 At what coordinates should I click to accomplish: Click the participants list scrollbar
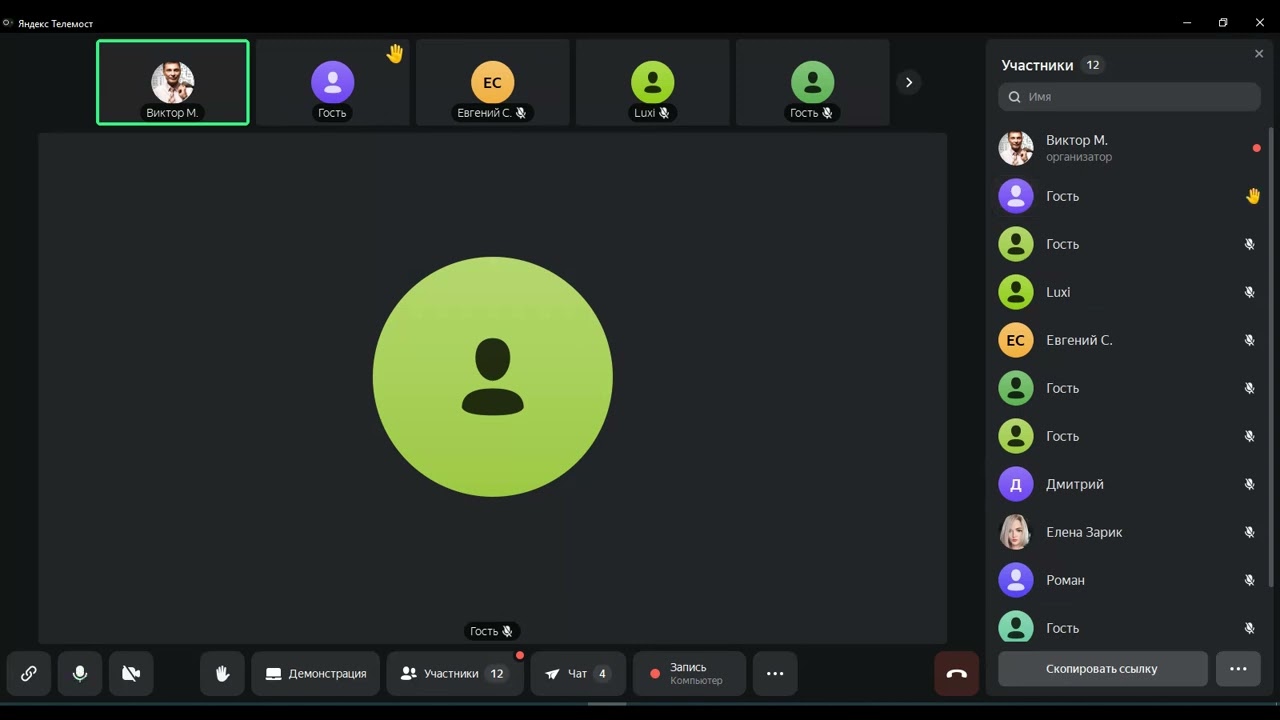point(1271,357)
